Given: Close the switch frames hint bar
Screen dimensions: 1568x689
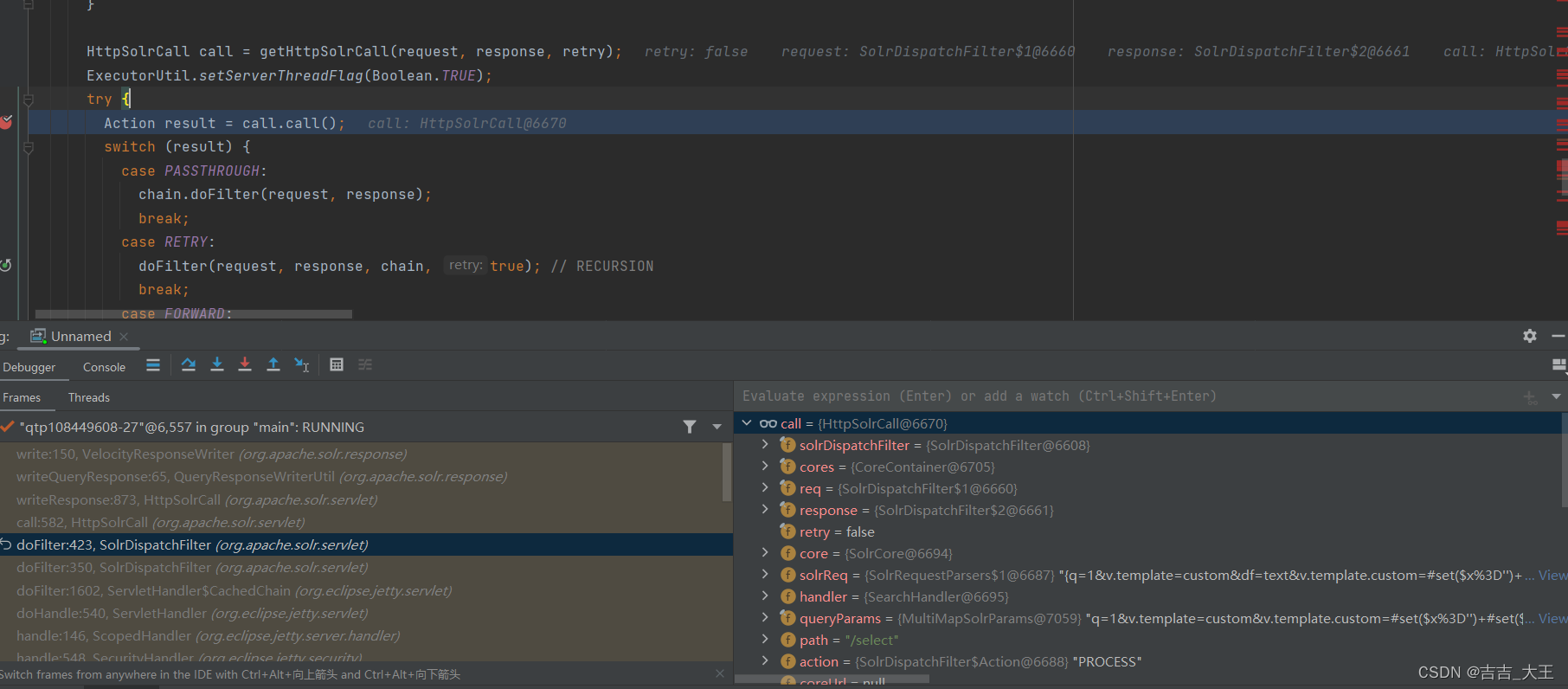Looking at the screenshot, I should 720,673.
